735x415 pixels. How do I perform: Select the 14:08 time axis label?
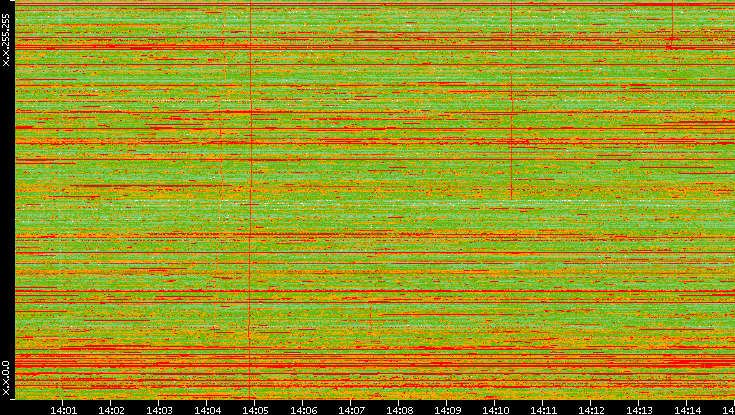click(399, 410)
